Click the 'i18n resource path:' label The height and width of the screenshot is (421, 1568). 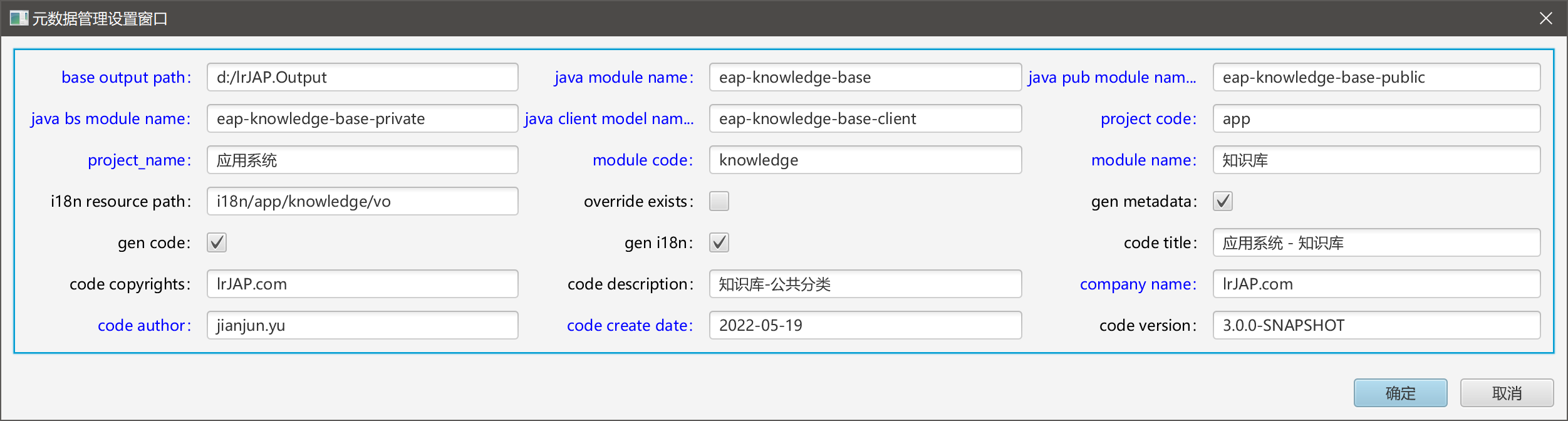coord(122,201)
